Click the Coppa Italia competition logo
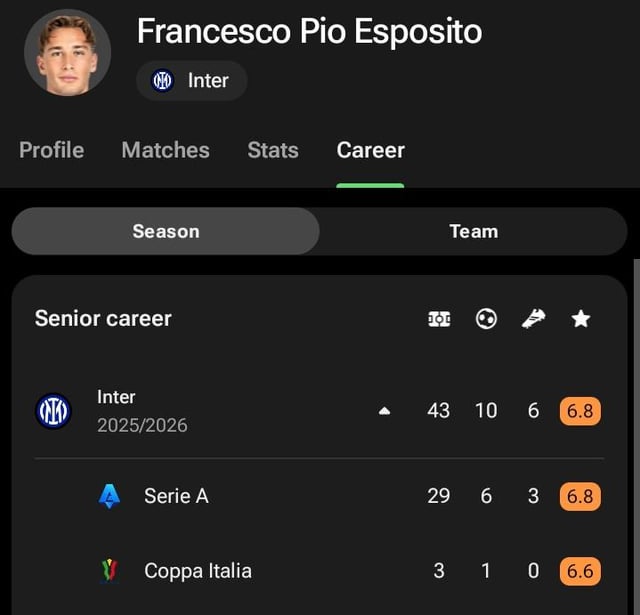Viewport: 640px width, 615px height. click(x=110, y=571)
